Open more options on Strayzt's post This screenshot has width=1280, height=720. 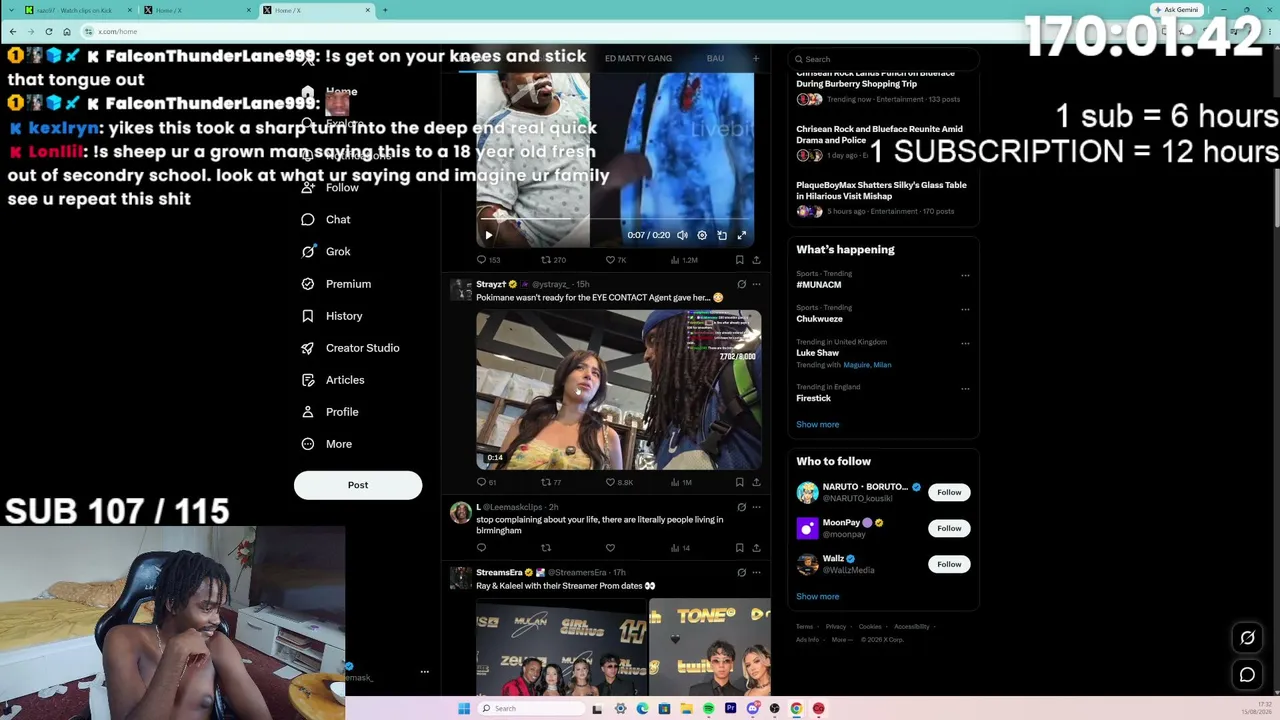coord(756,284)
